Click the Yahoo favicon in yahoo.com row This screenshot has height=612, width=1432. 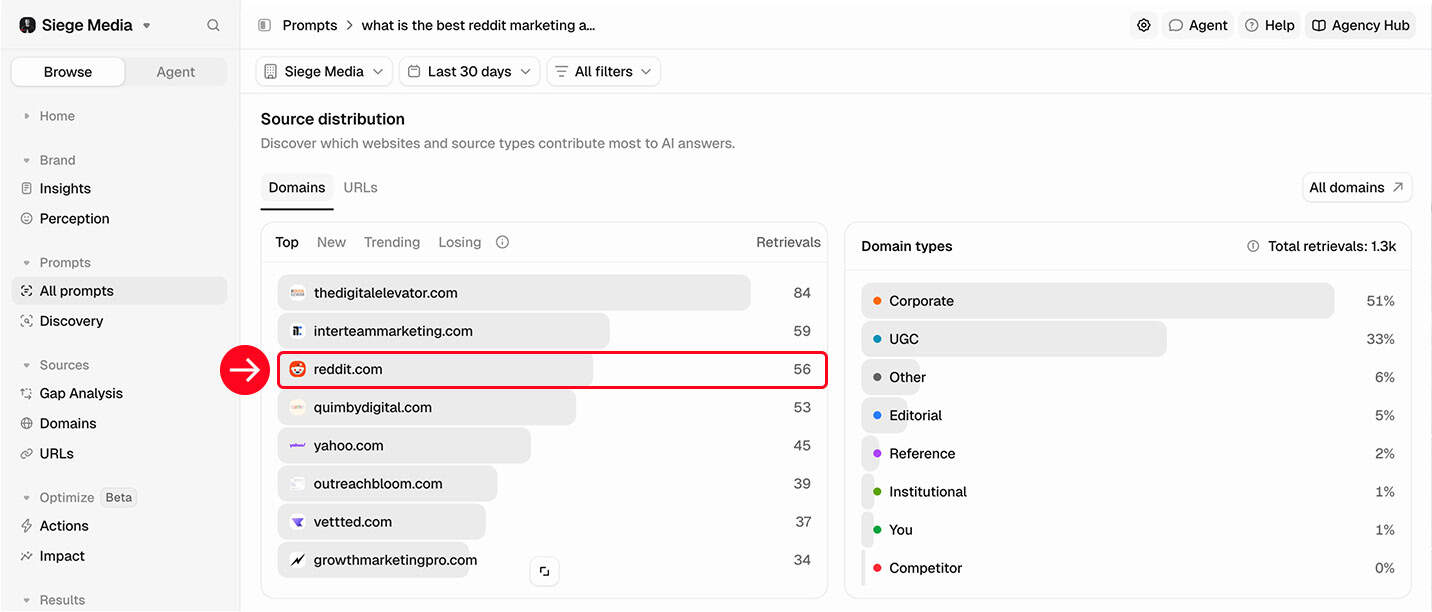(x=297, y=445)
